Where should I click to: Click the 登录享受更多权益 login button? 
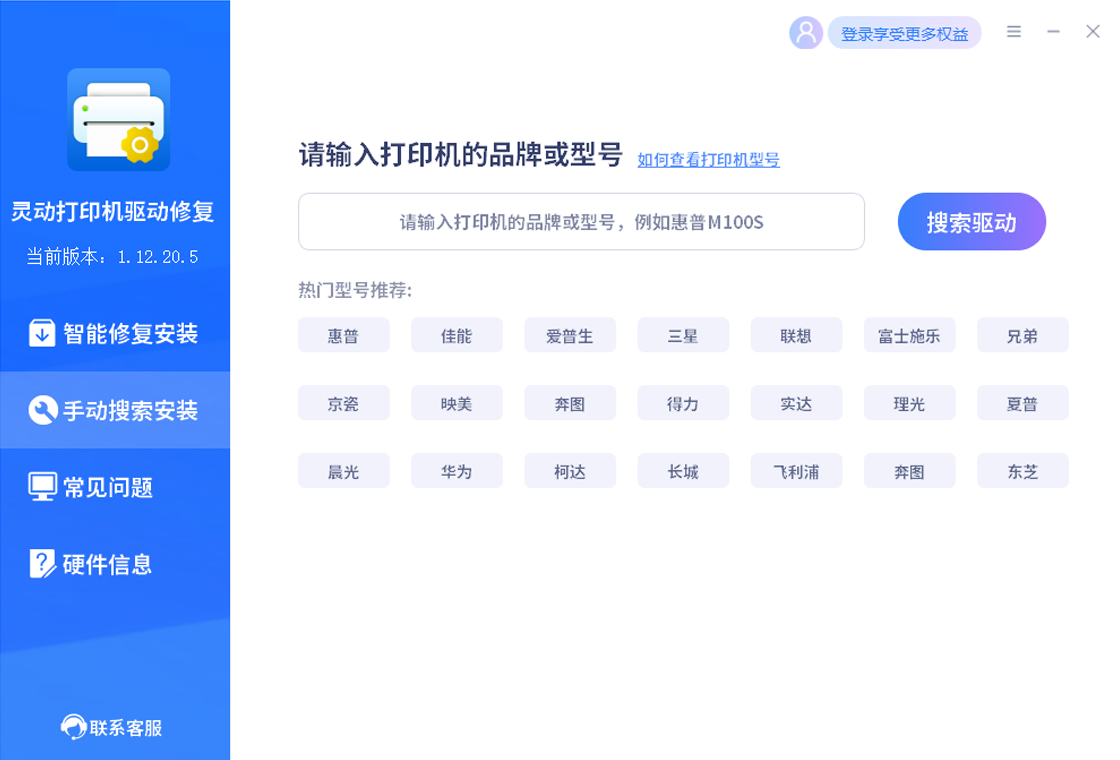pos(904,34)
